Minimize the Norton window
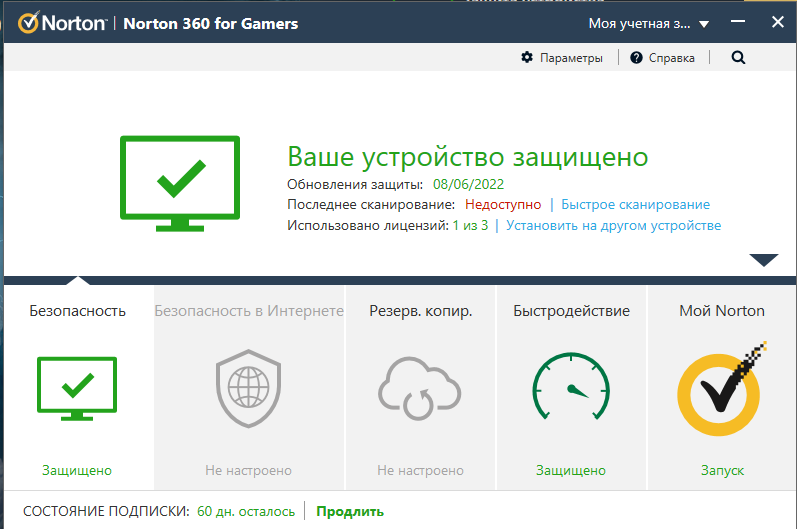This screenshot has height=529, width=797. 738,21
